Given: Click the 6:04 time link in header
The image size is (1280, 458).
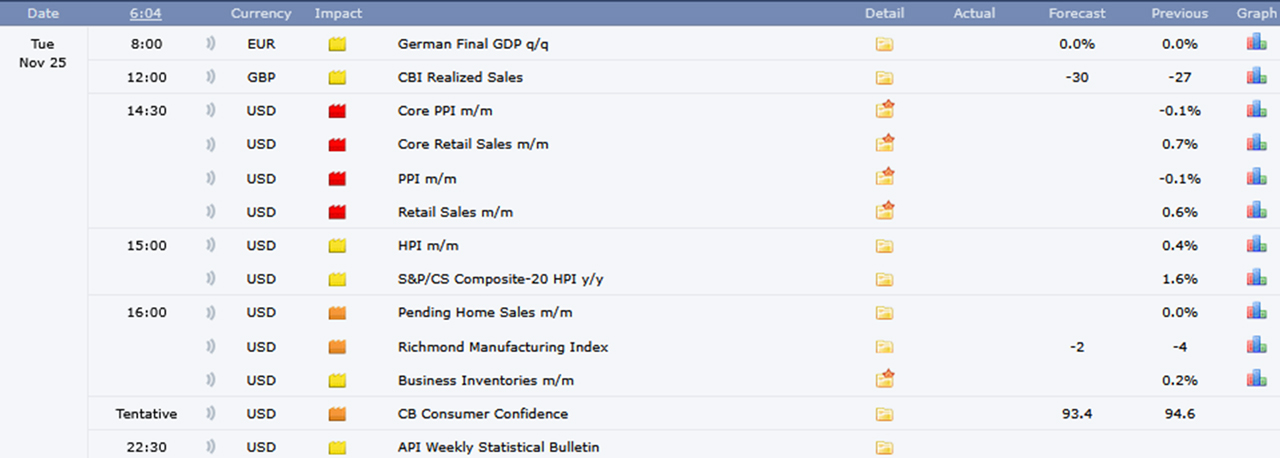Looking at the screenshot, I should click(x=145, y=13).
